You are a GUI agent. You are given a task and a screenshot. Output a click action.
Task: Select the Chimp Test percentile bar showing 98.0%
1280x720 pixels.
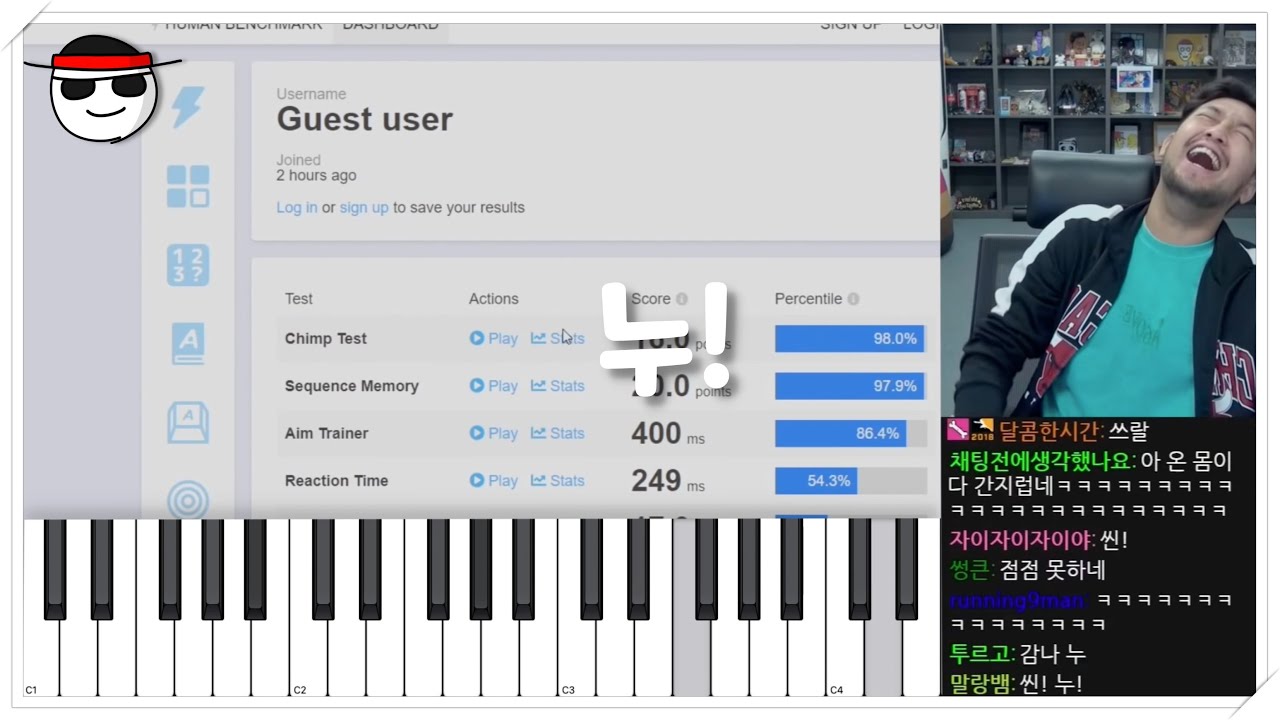pos(850,339)
